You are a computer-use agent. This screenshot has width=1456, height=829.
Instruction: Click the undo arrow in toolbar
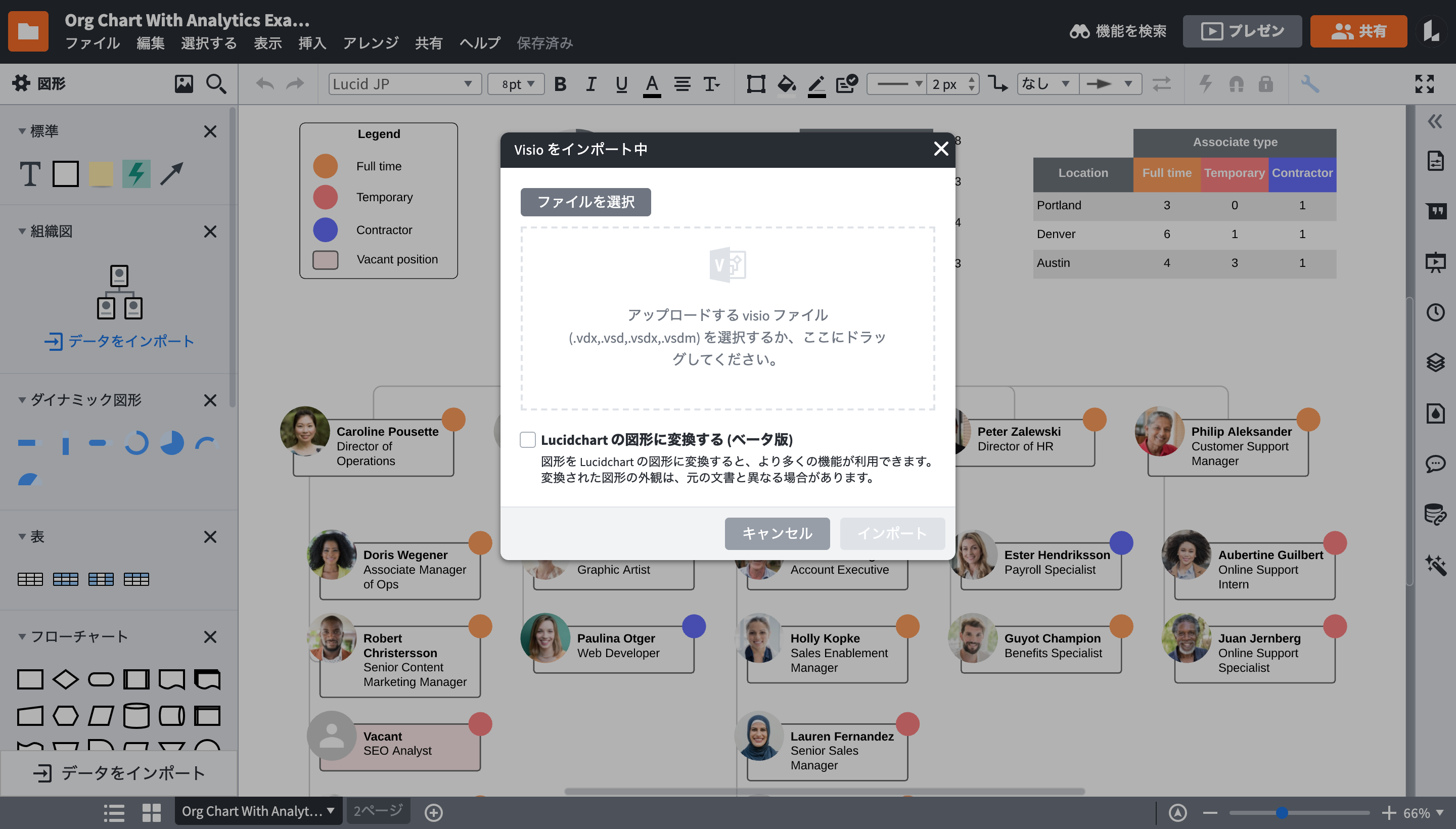265,84
